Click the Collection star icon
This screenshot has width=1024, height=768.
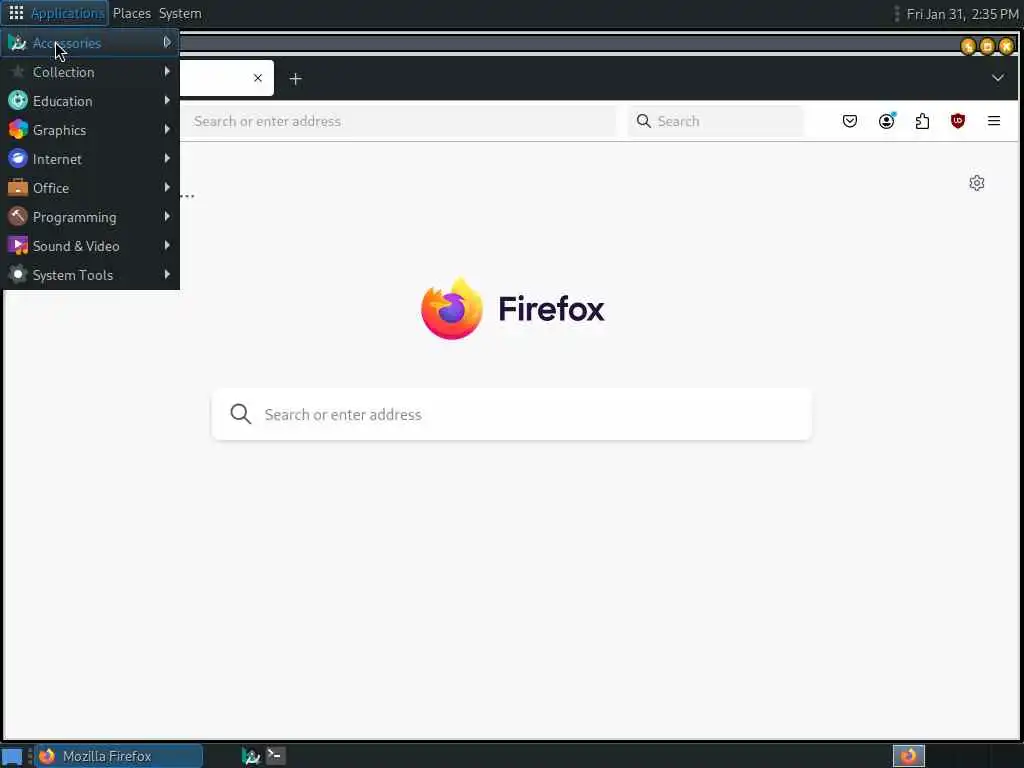coord(18,72)
